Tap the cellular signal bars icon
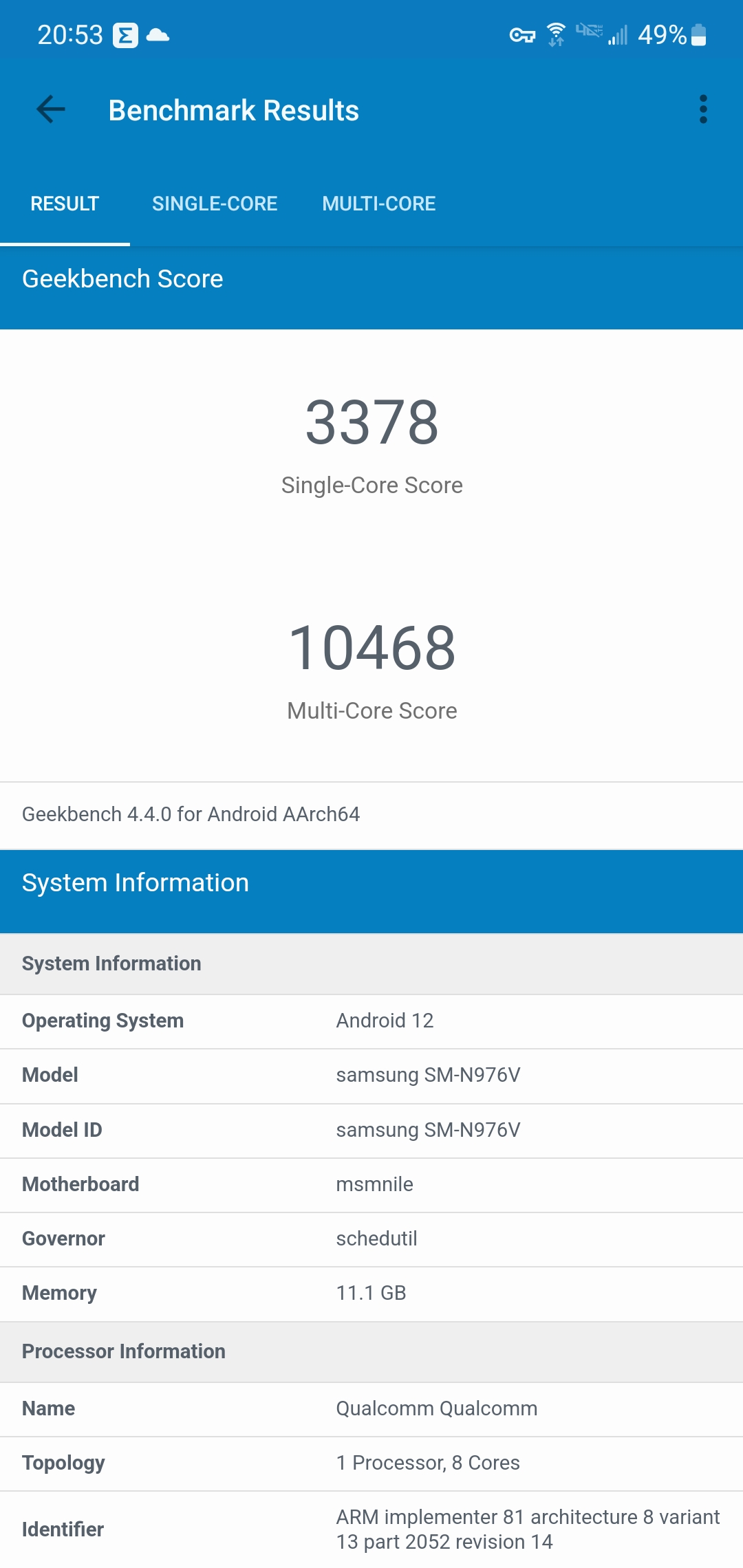The height and width of the screenshot is (1568, 743). (618, 35)
